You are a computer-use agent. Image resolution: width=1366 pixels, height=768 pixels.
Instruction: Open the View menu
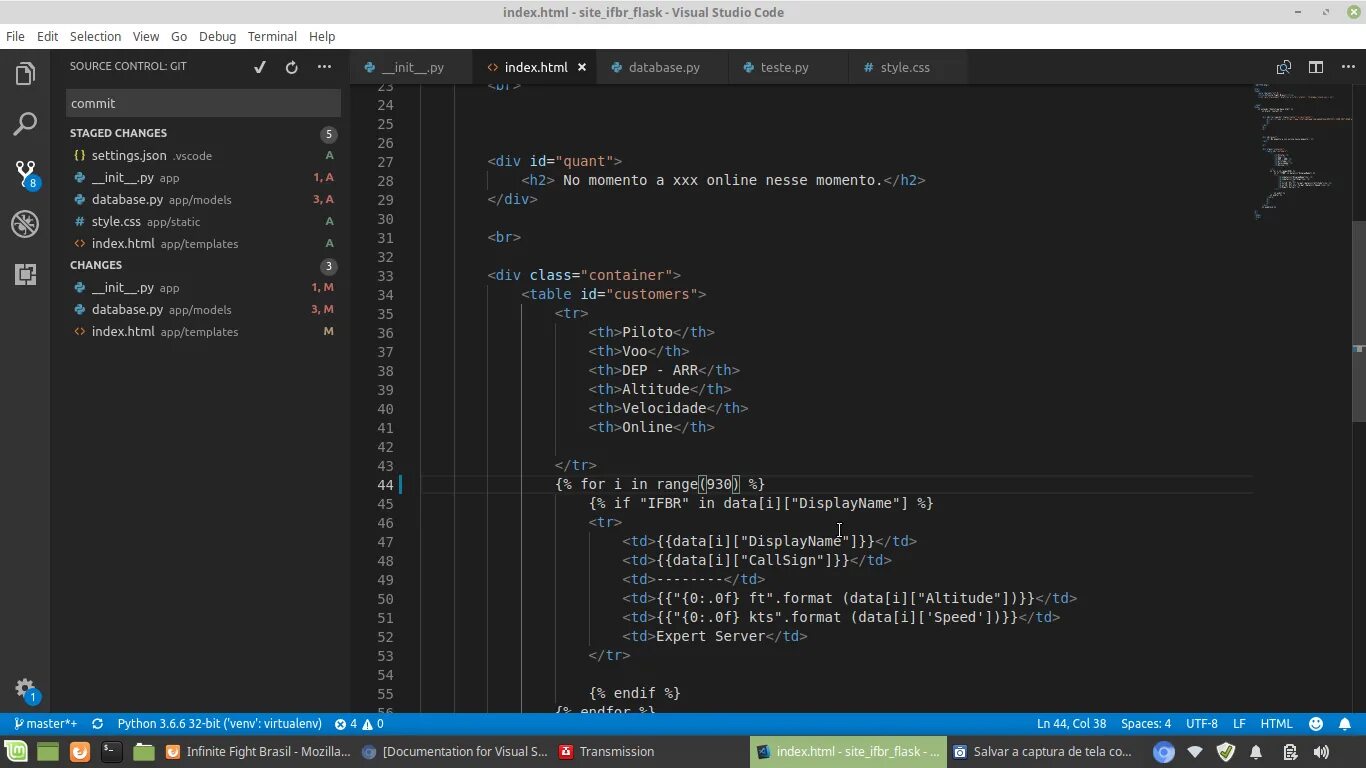[146, 36]
